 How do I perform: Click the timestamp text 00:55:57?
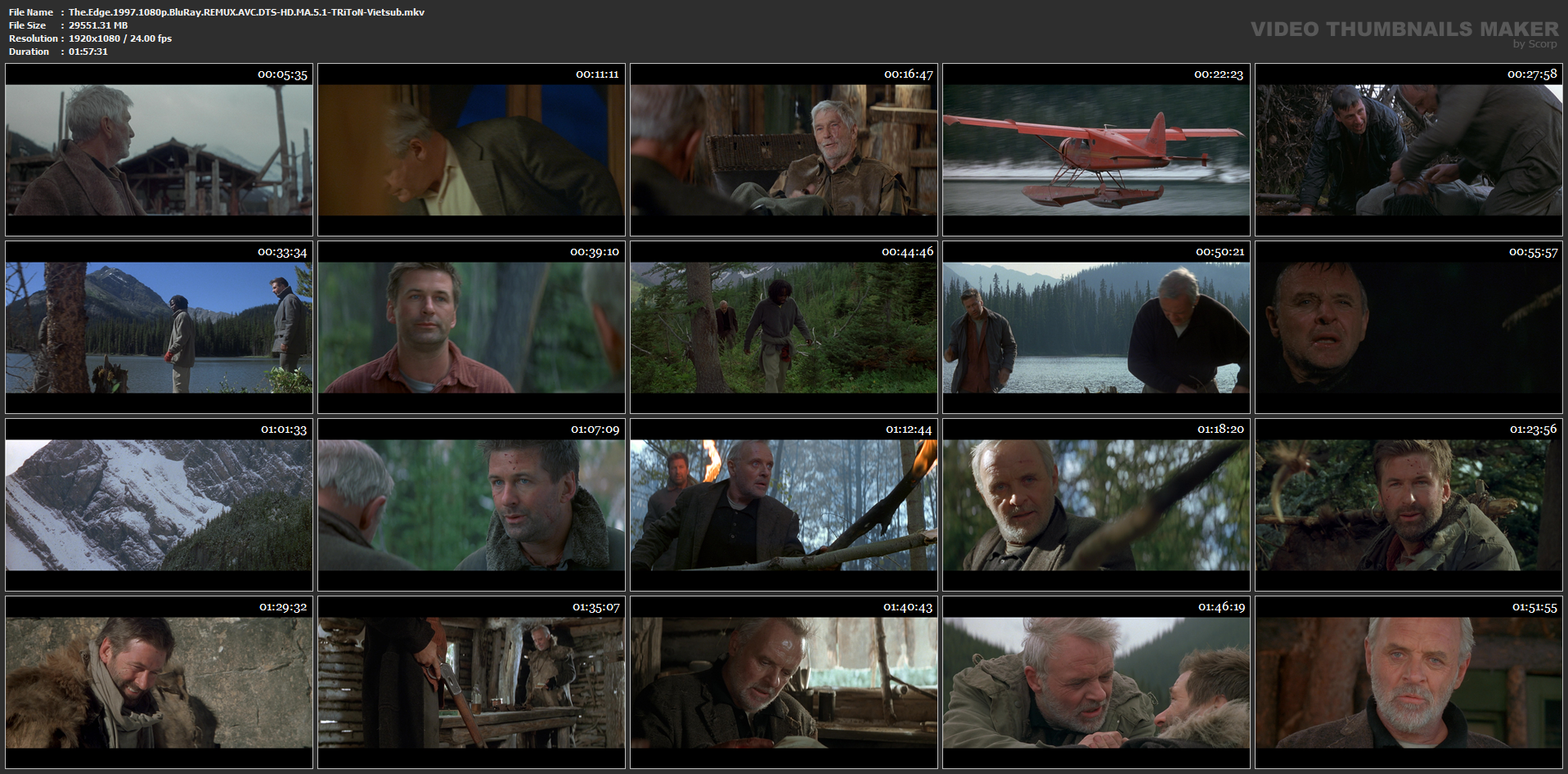(1533, 252)
